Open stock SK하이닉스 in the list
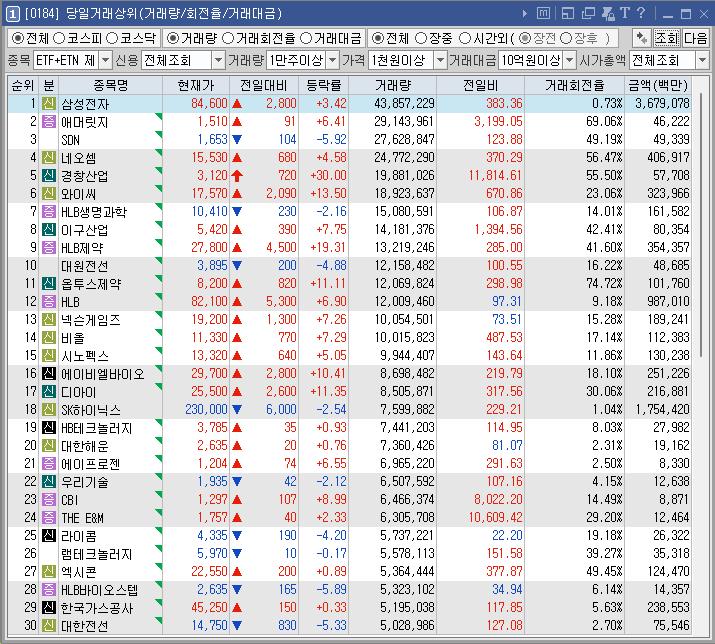 (91, 410)
